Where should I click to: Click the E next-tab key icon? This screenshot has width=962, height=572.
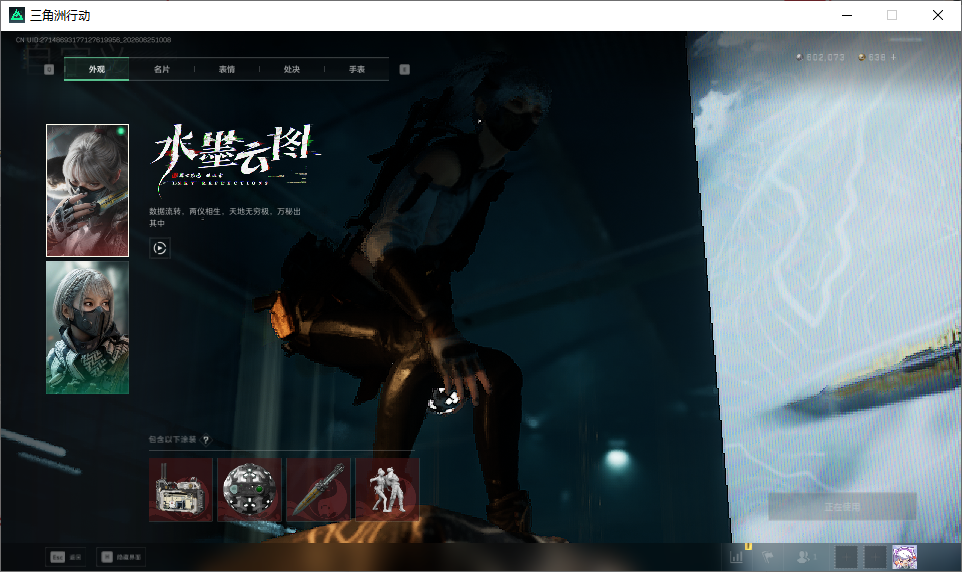[404, 69]
